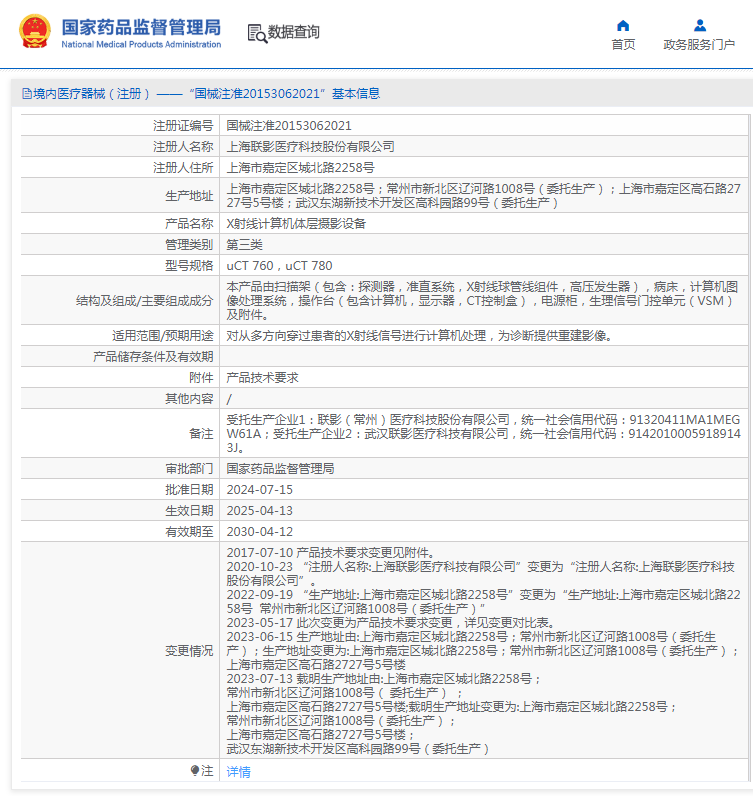Select attachment value 产品技术要求

[263, 377]
